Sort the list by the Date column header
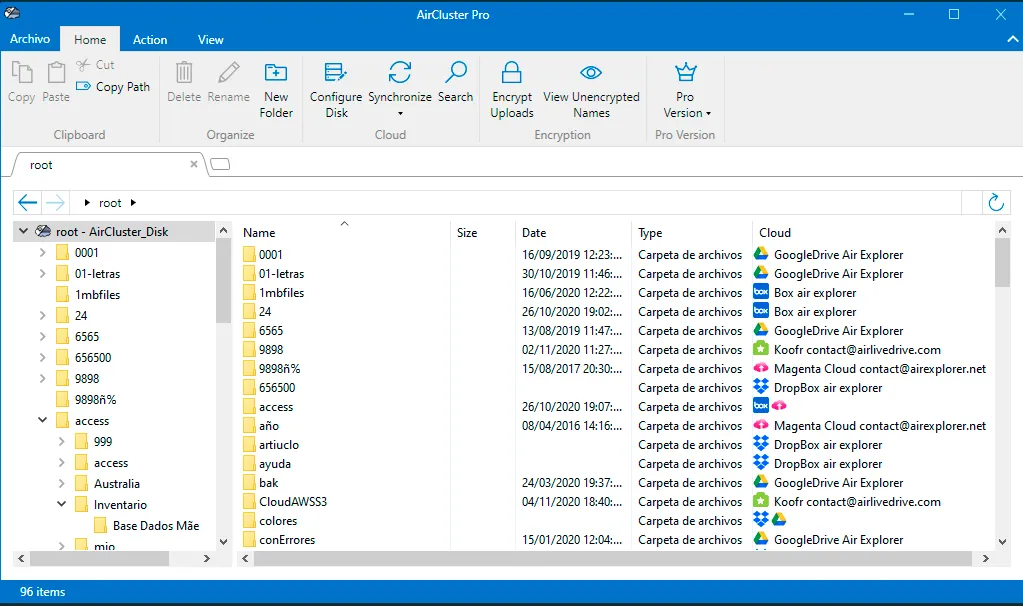The height and width of the screenshot is (606, 1023). pyautogui.click(x=534, y=233)
